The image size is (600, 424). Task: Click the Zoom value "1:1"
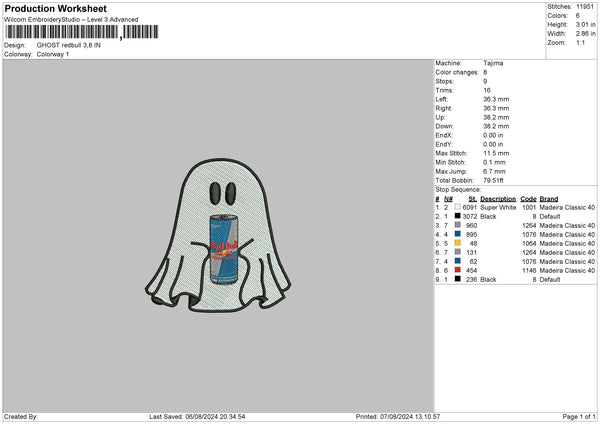click(580, 42)
